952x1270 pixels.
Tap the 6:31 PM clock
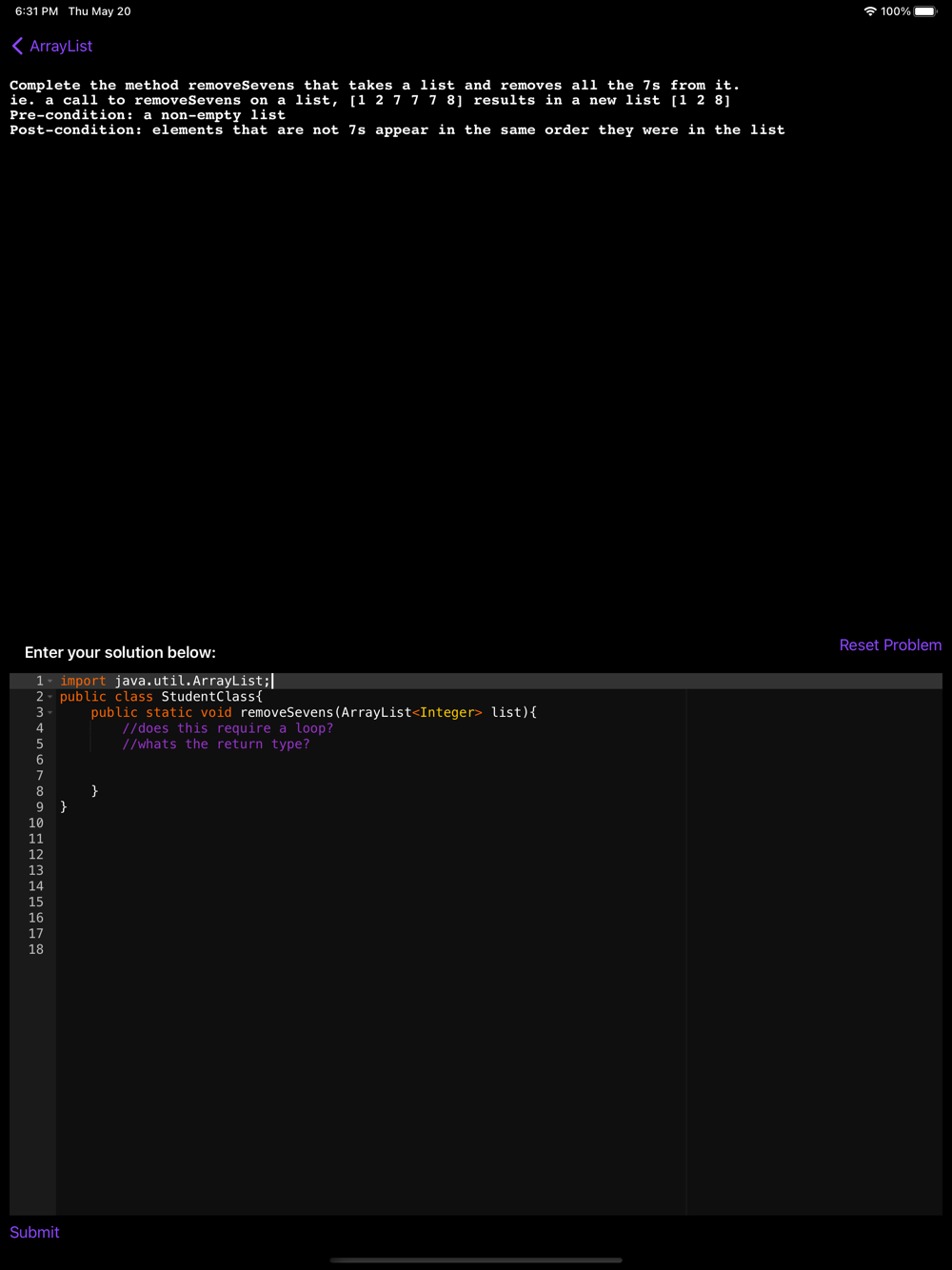point(36,11)
